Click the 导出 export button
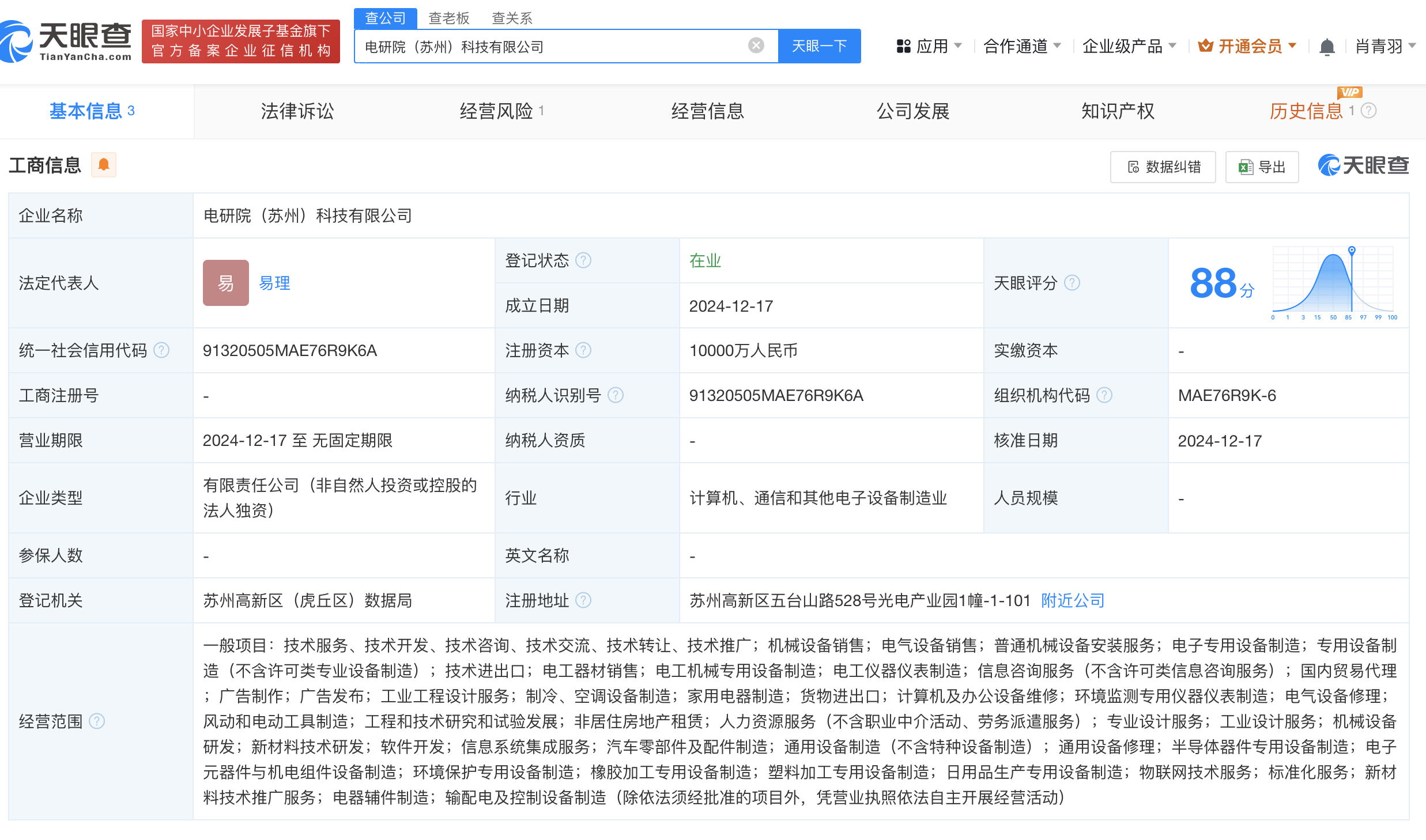The width and height of the screenshot is (1426, 840). 1262,167
